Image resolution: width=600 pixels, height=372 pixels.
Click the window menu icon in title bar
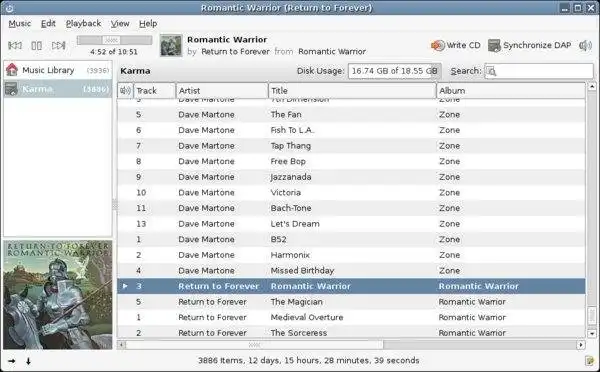pos(9,8)
